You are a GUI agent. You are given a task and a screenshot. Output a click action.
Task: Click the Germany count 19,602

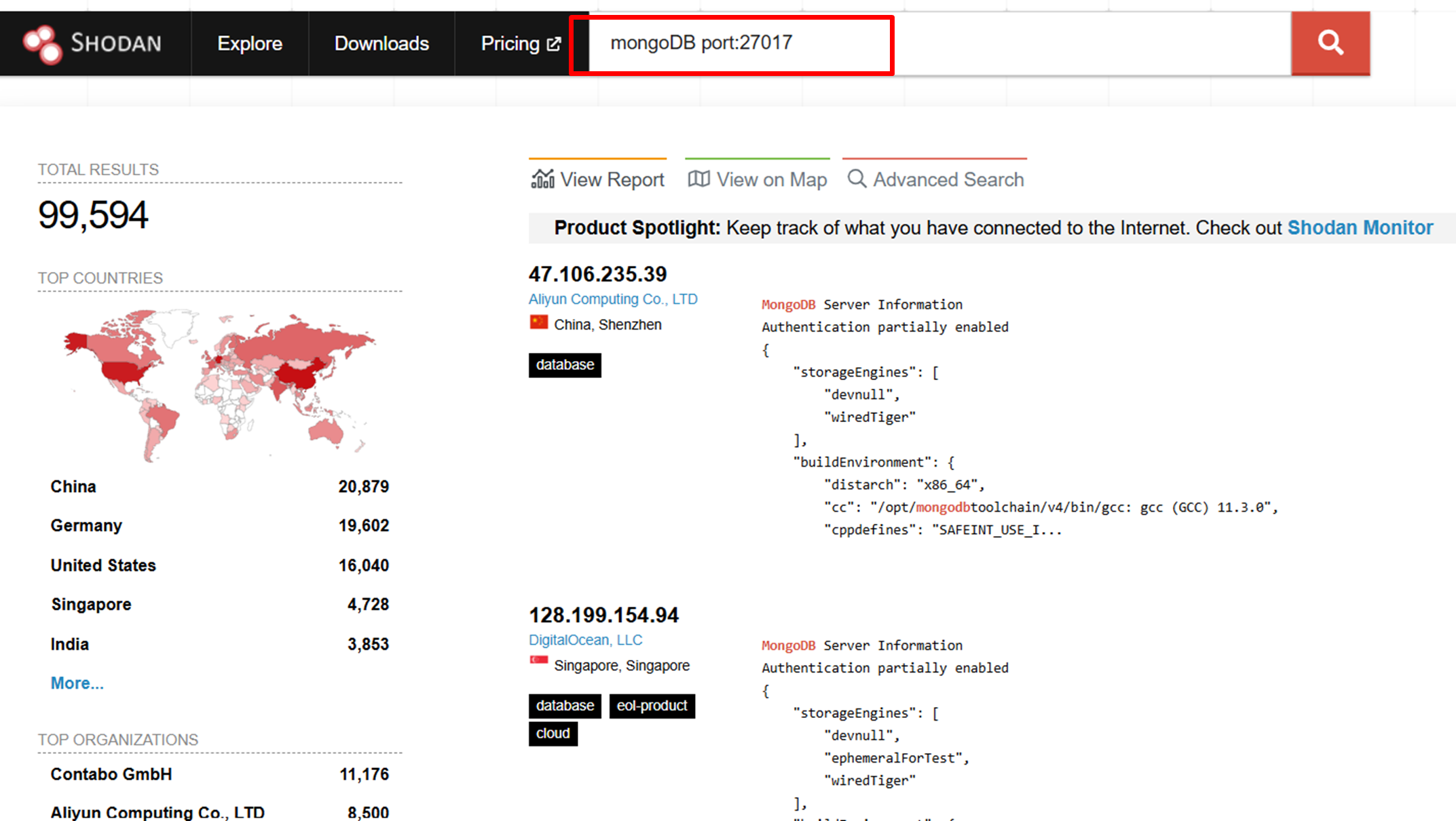[x=364, y=526]
